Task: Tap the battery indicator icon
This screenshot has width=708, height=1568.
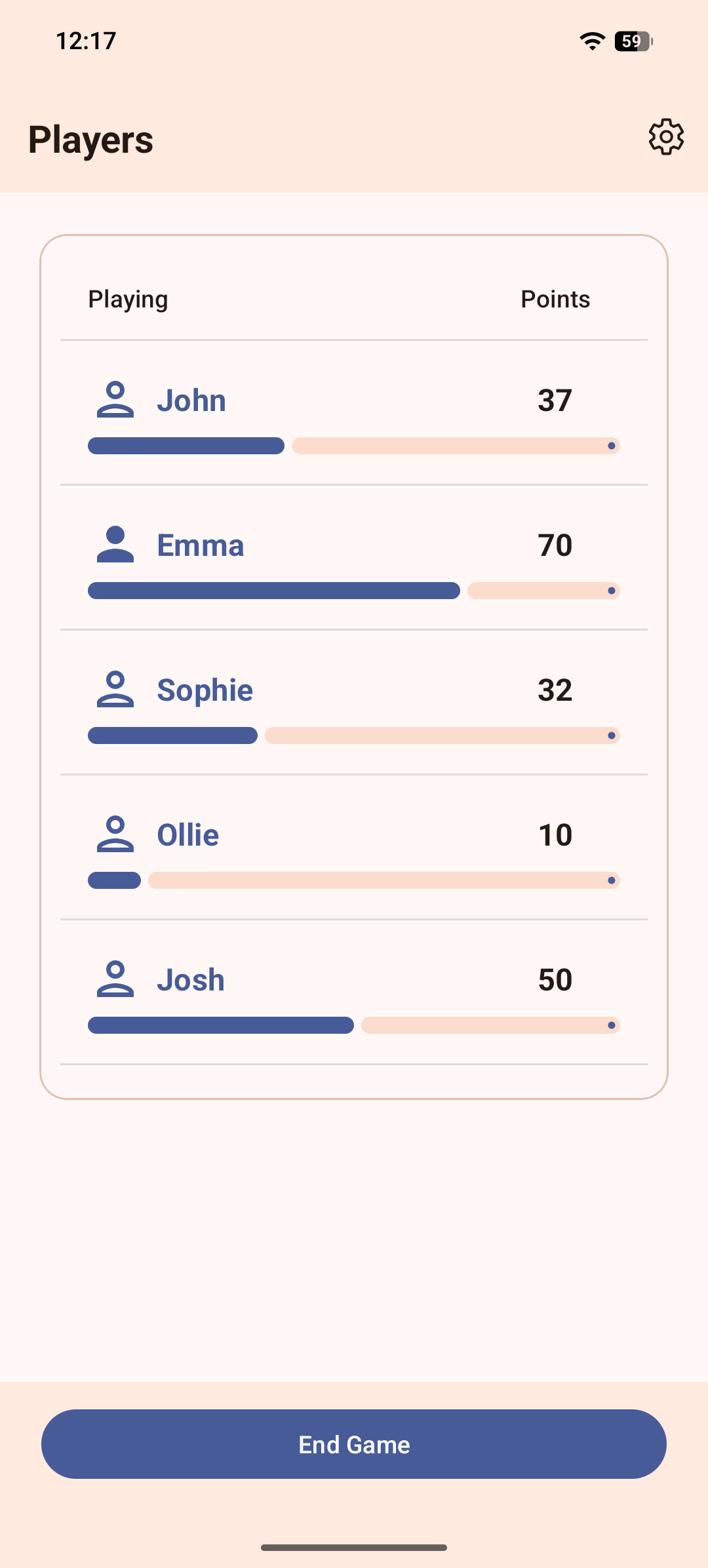Action: [633, 41]
